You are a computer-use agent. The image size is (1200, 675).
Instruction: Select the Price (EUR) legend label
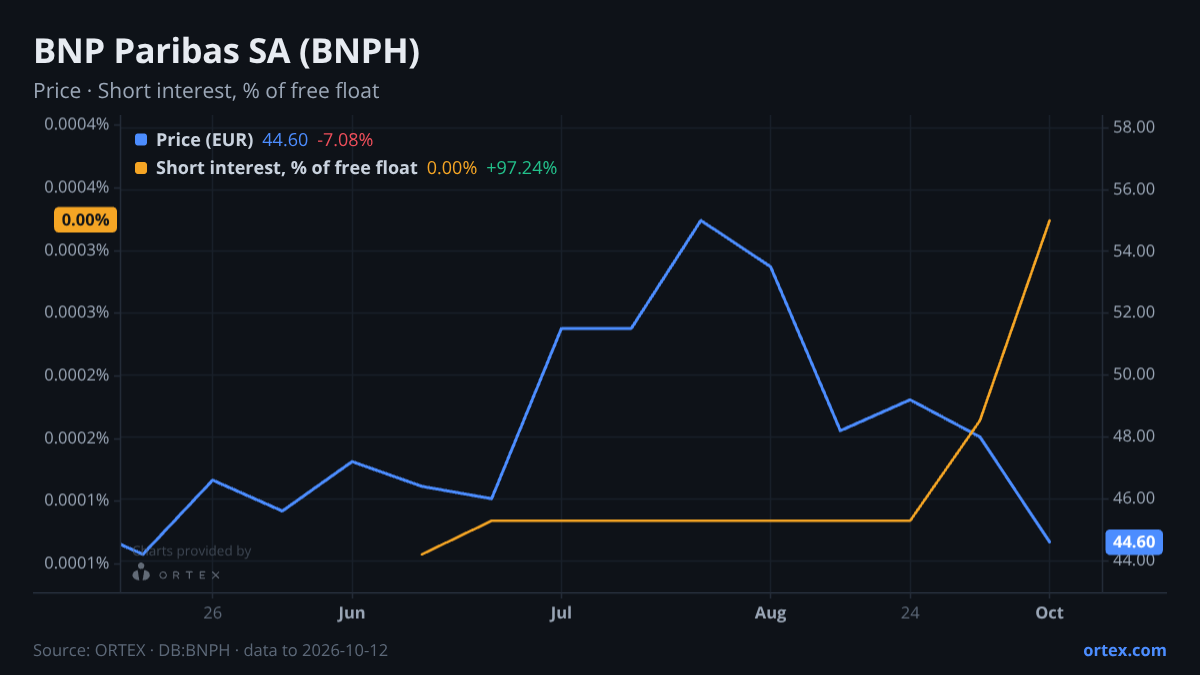pyautogui.click(x=205, y=140)
